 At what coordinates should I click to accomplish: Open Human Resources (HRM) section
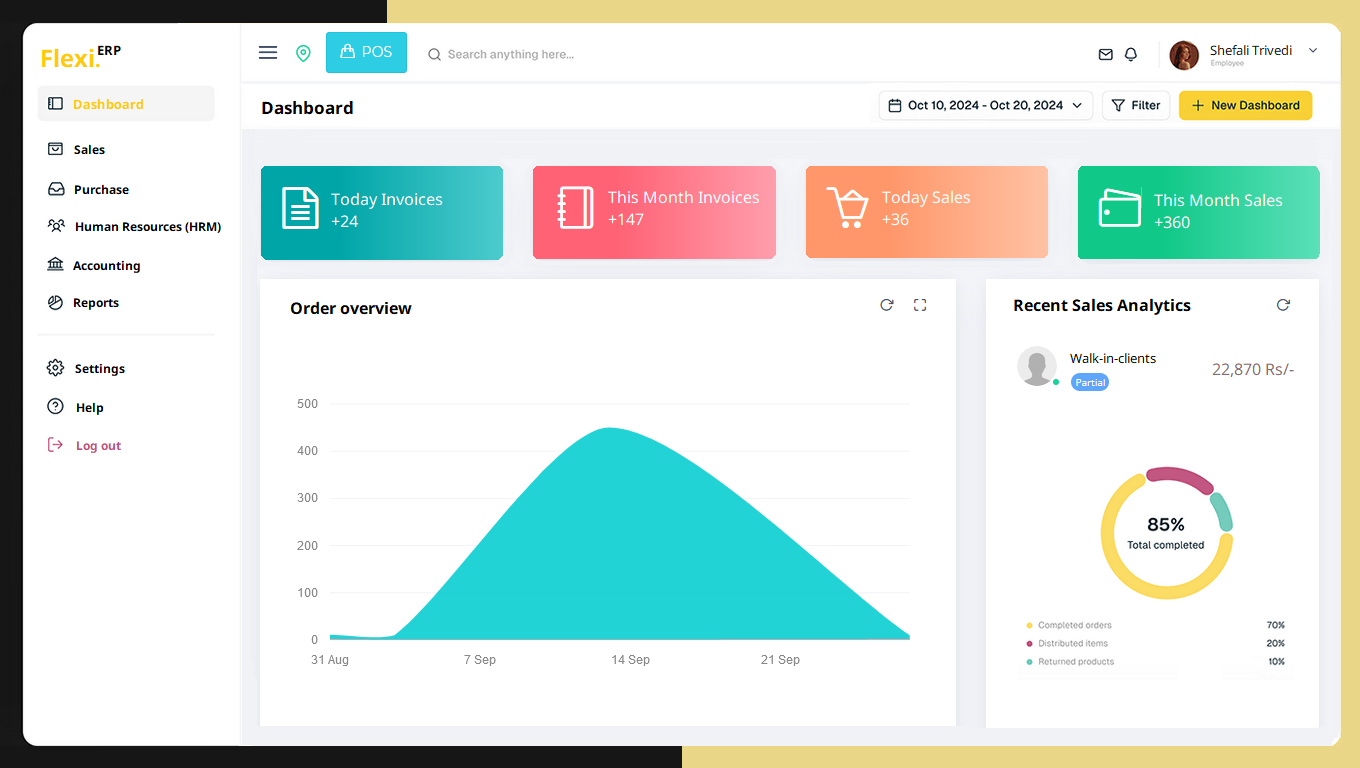(147, 227)
